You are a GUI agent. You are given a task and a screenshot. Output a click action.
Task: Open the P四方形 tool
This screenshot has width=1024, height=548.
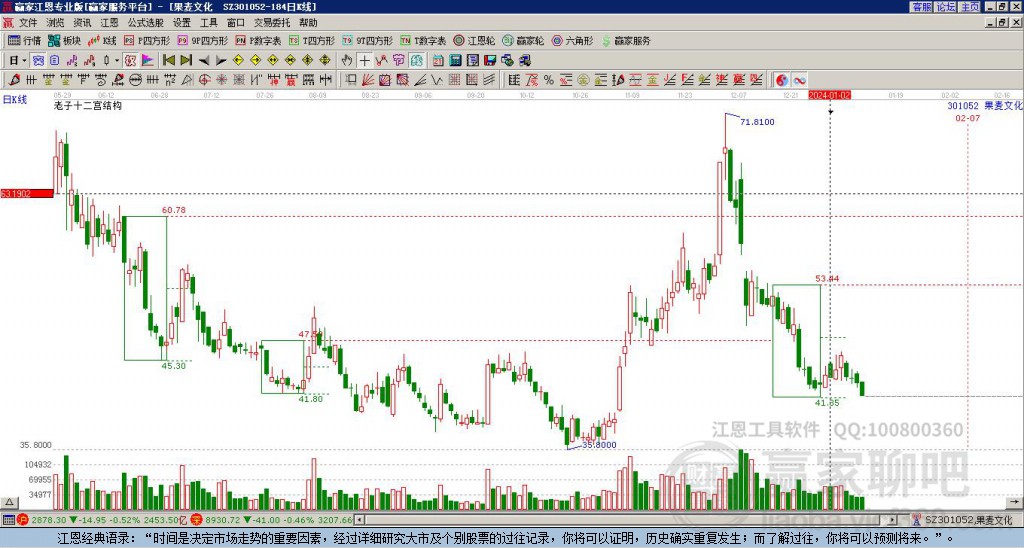click(x=146, y=40)
